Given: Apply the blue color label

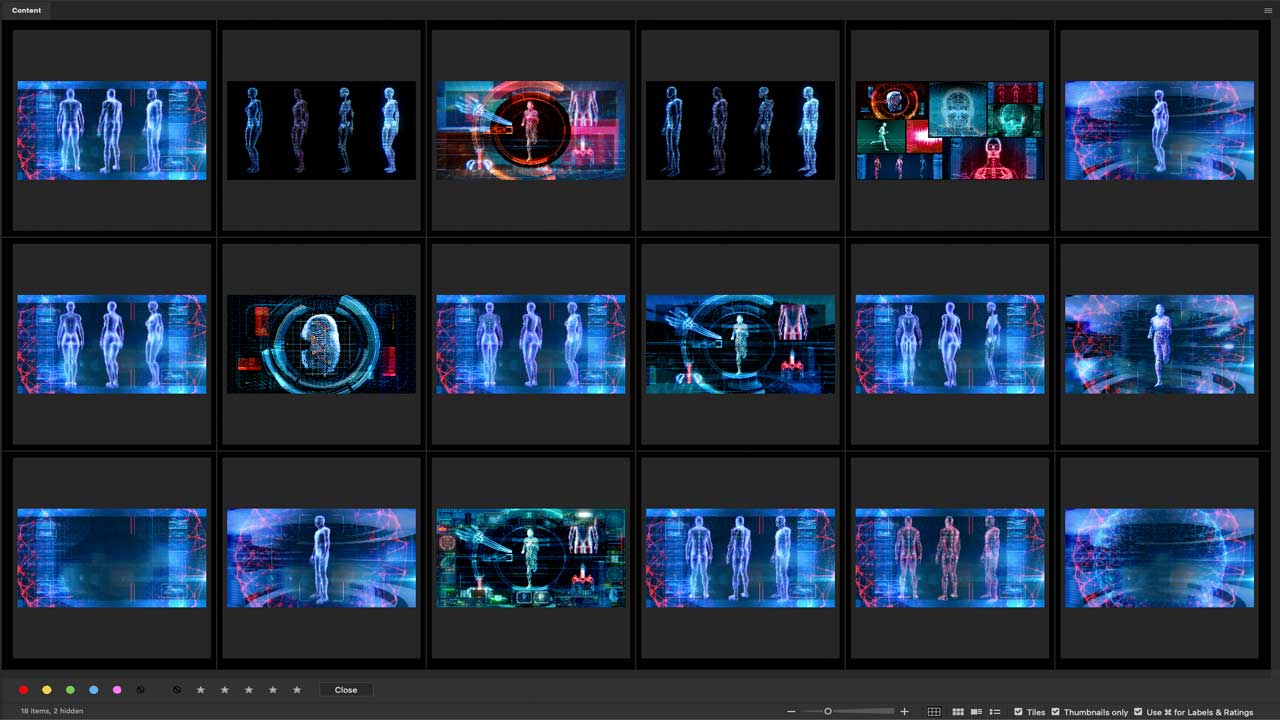Looking at the screenshot, I should click(x=94, y=690).
